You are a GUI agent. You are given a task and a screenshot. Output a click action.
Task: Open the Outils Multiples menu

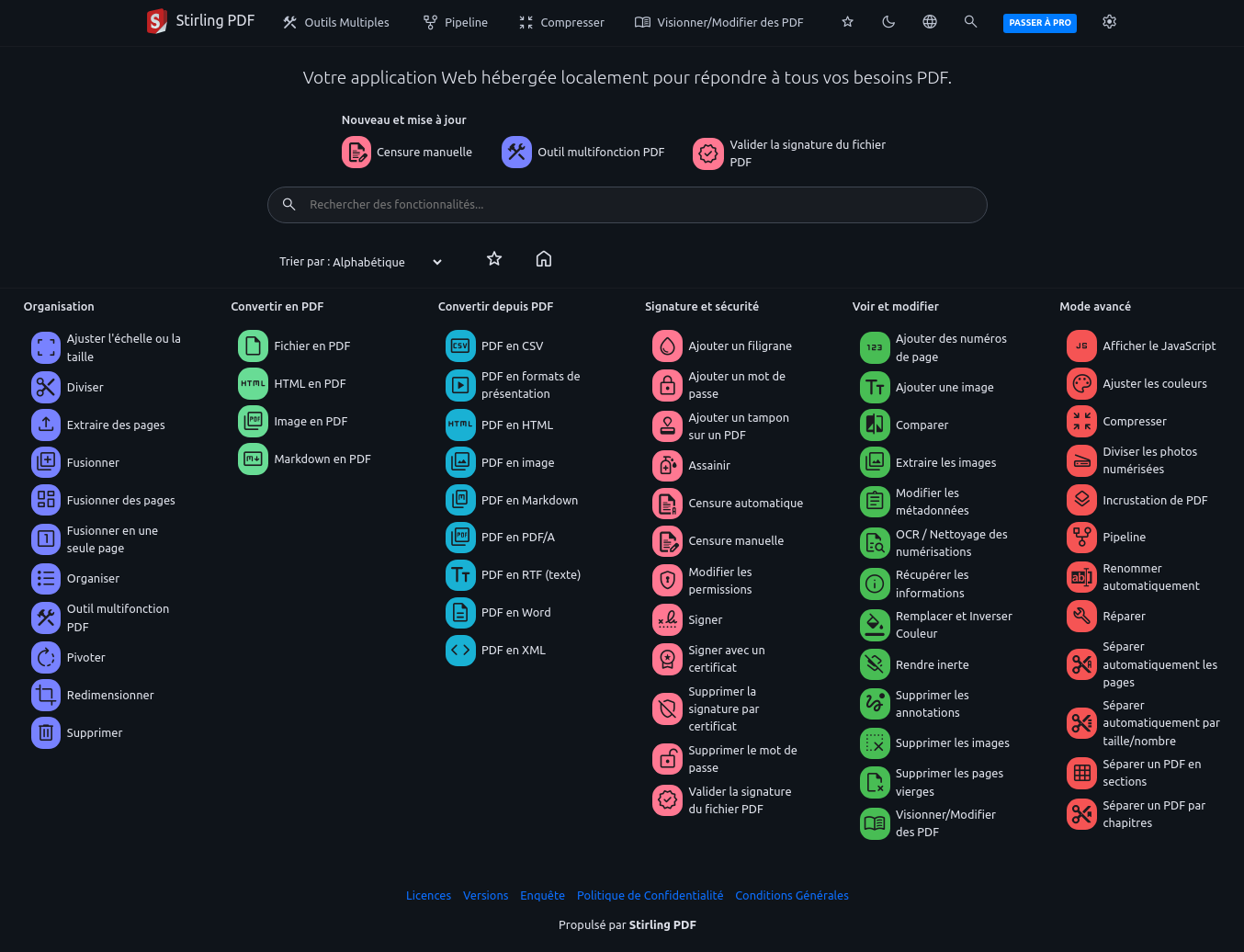(x=335, y=22)
